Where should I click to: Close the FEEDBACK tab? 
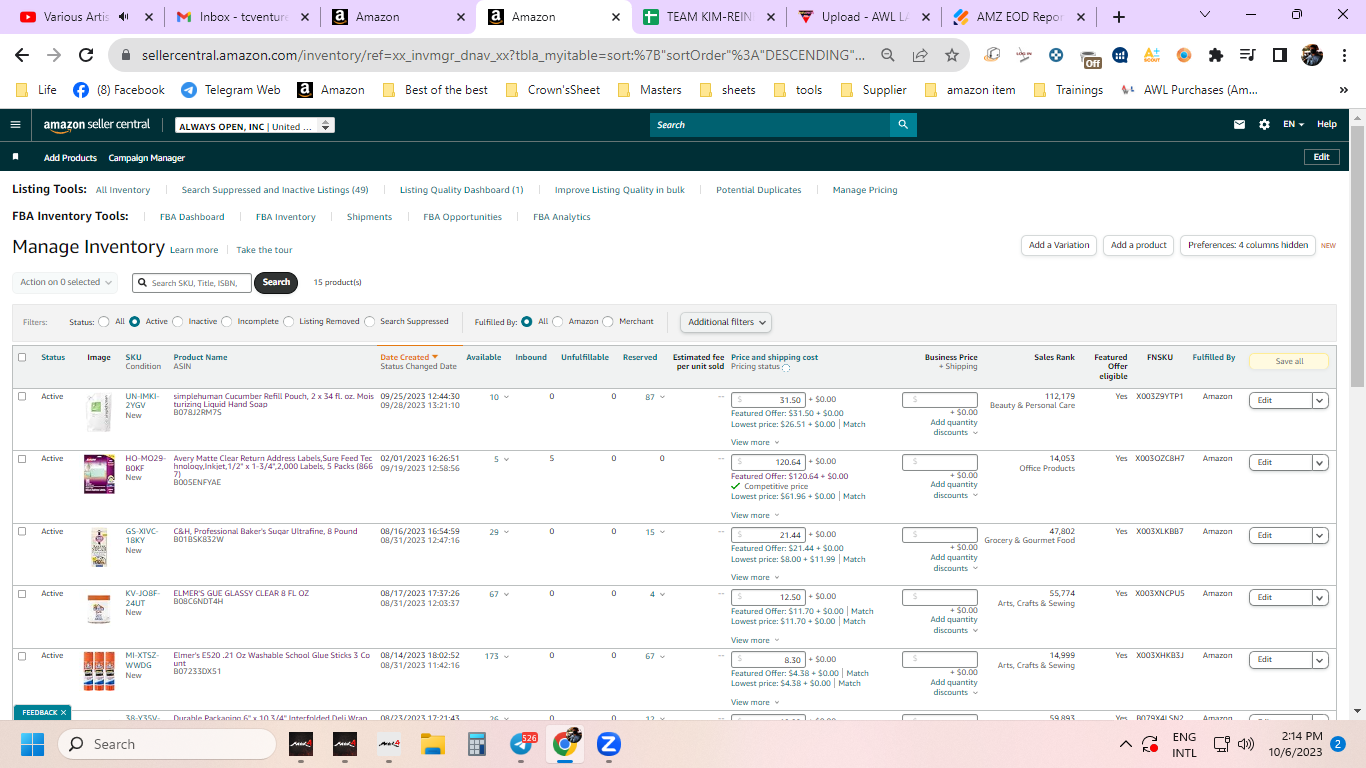coord(64,712)
